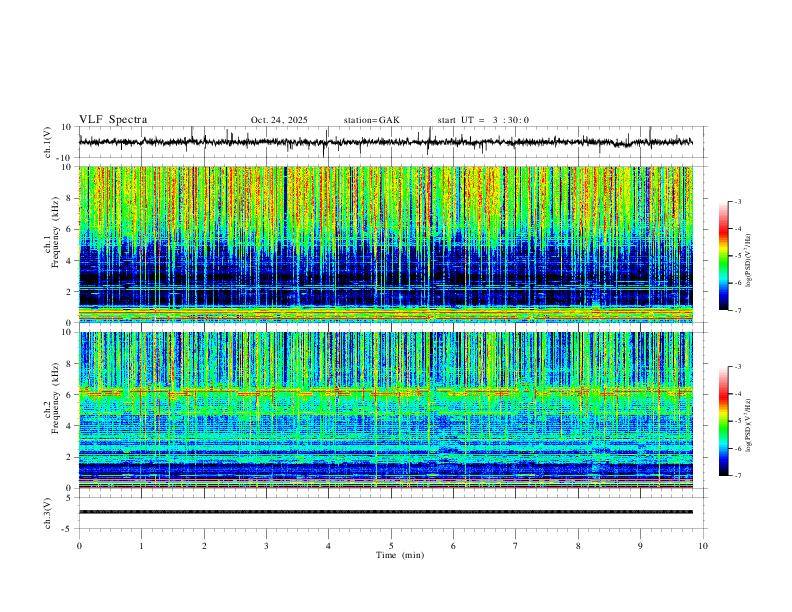Click the time axis tick label '8'

coord(578,546)
